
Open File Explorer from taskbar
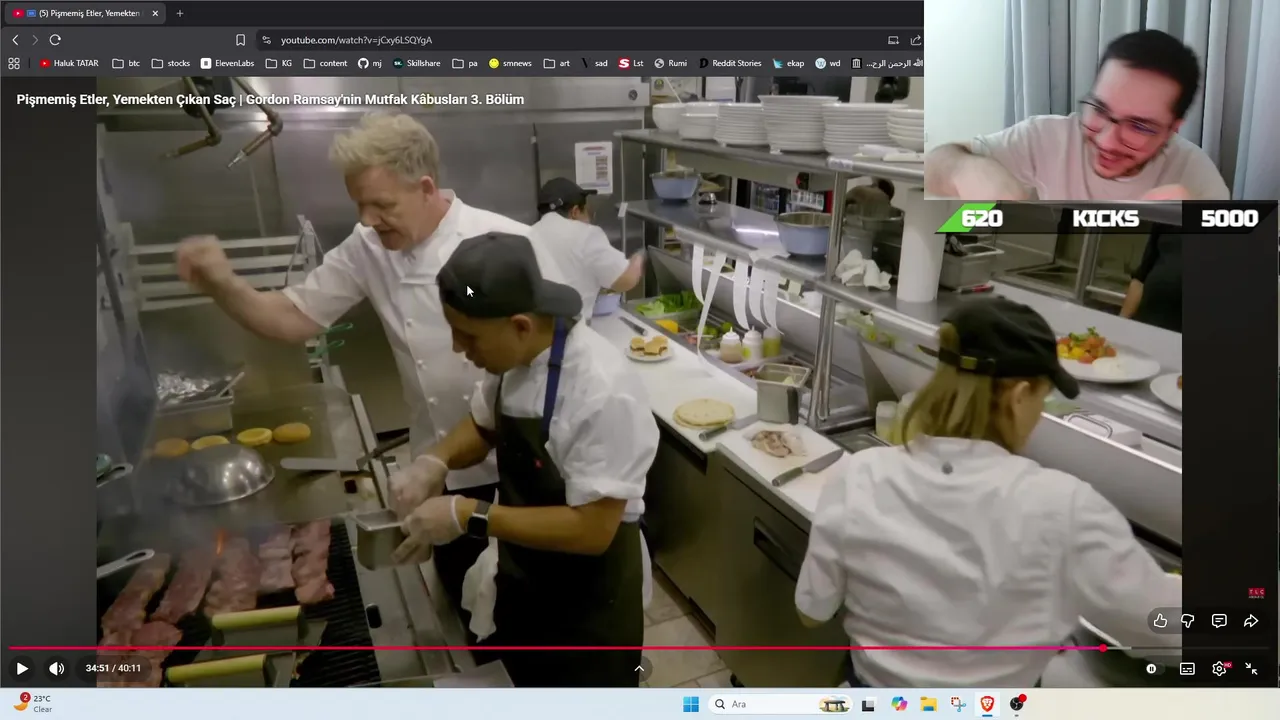click(928, 704)
